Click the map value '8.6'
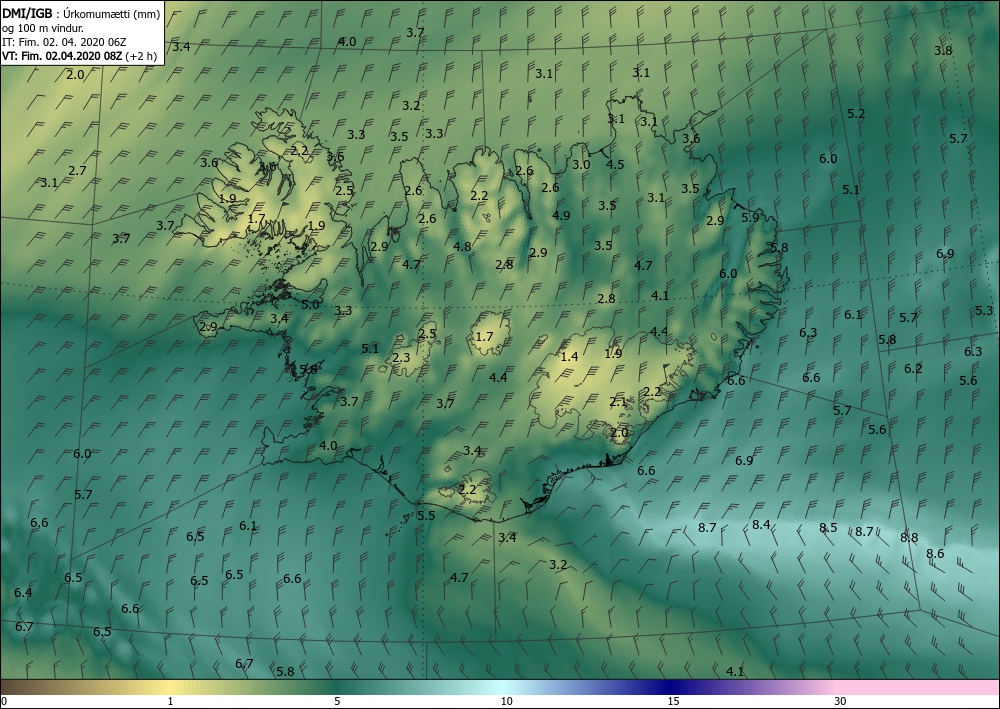The height and width of the screenshot is (709, 1000). pos(935,553)
